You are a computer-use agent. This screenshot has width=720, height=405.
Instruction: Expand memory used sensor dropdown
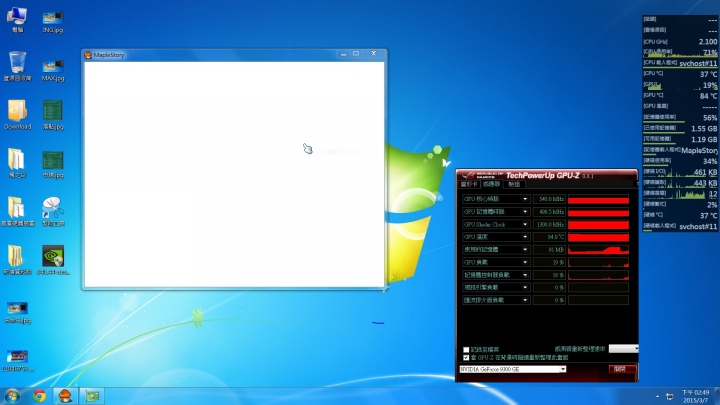pyautogui.click(x=525, y=250)
